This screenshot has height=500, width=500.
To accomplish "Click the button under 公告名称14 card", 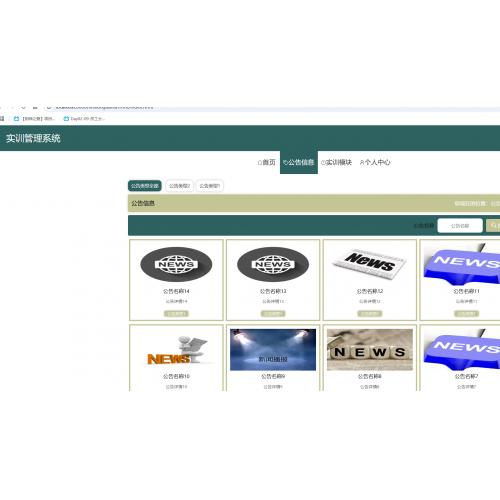I will point(176,313).
